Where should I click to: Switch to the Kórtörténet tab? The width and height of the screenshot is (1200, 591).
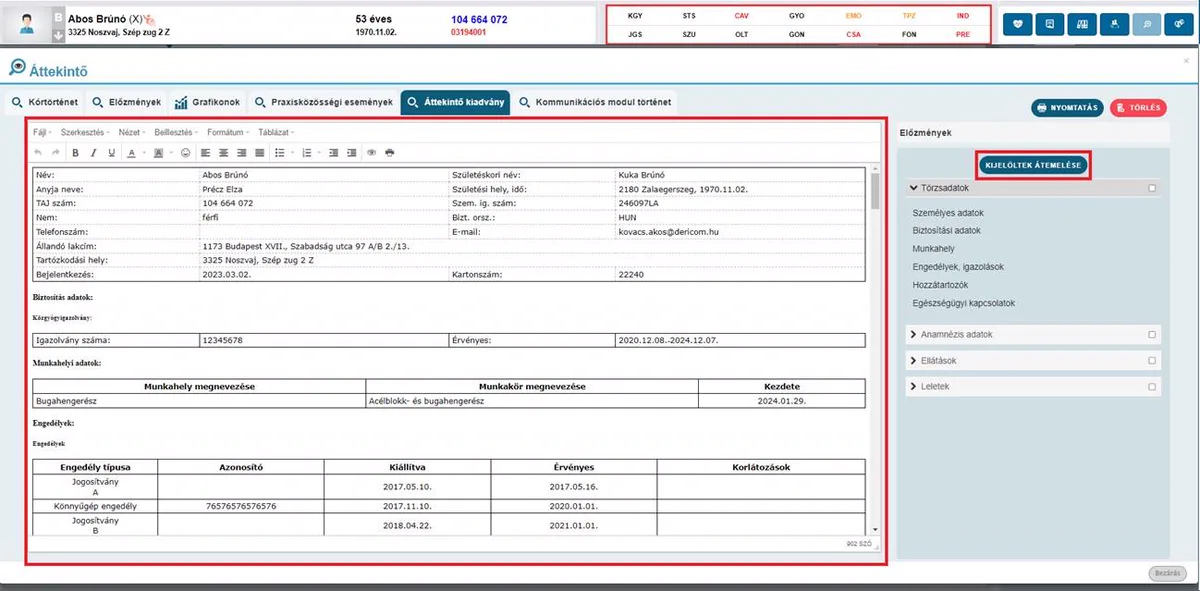tap(43, 102)
